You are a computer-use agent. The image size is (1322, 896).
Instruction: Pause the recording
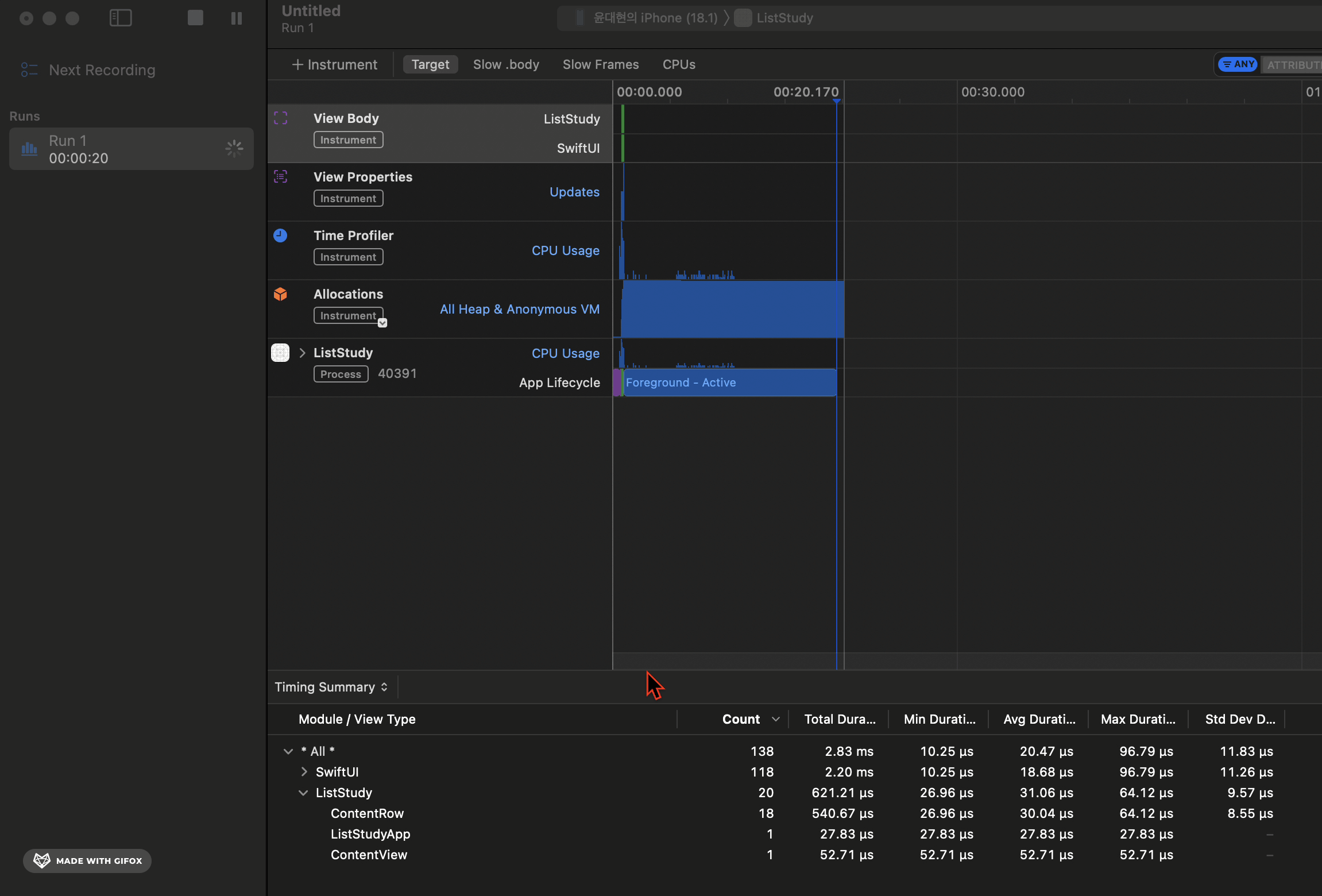tap(237, 18)
